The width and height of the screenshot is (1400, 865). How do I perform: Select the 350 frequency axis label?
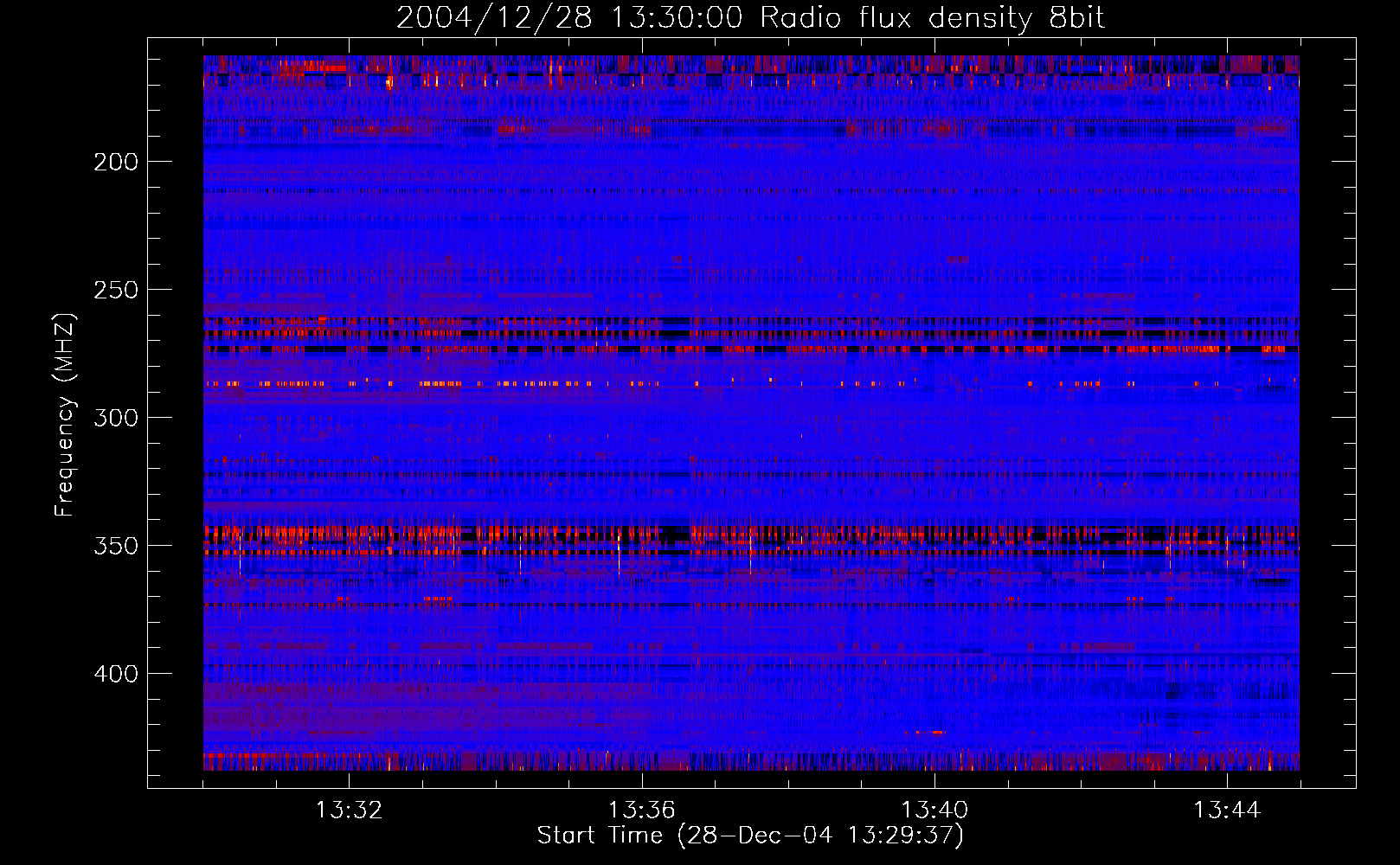click(115, 546)
